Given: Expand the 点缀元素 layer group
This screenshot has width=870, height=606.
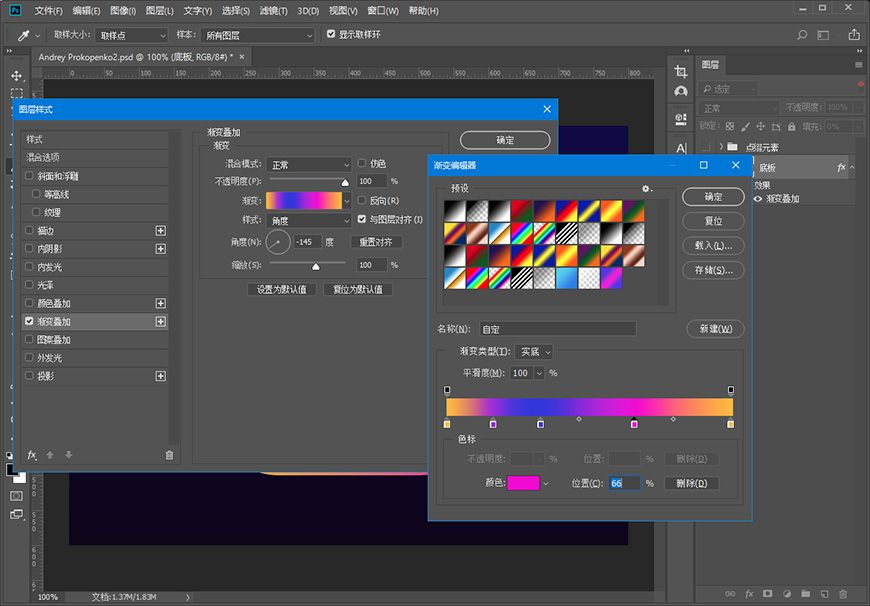Looking at the screenshot, I should (721, 147).
